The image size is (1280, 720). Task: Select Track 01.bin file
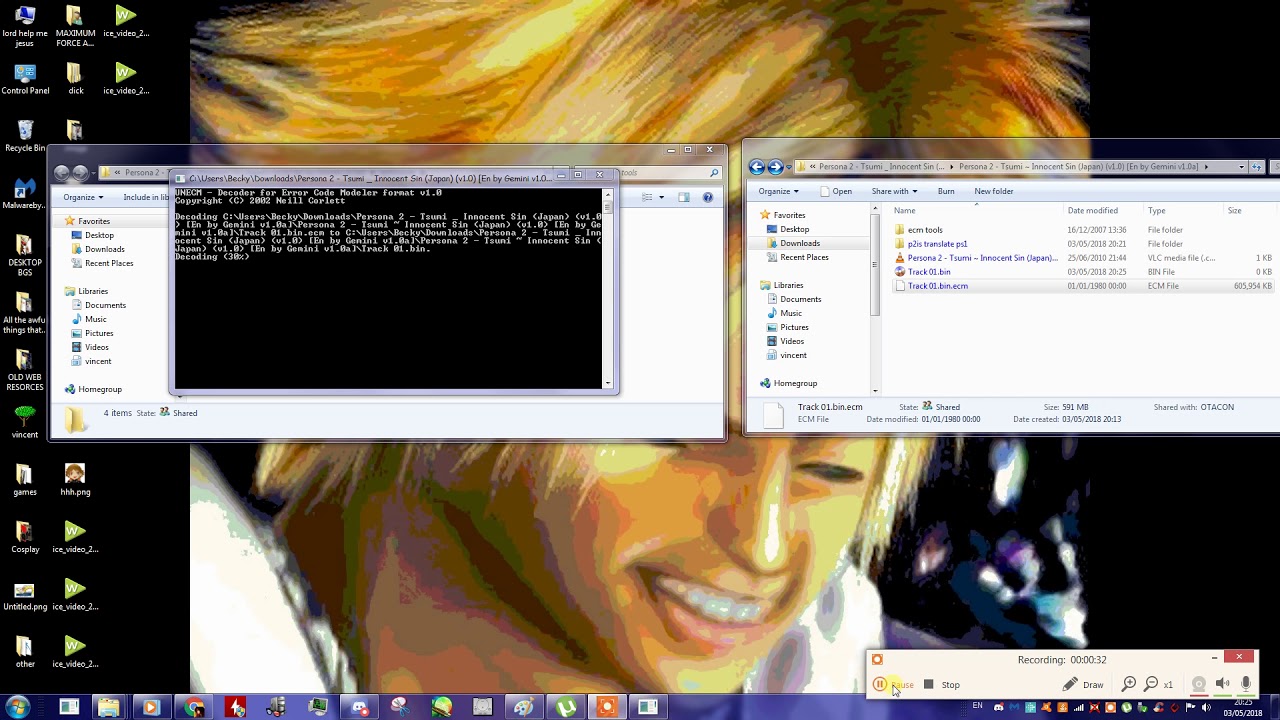click(x=929, y=272)
